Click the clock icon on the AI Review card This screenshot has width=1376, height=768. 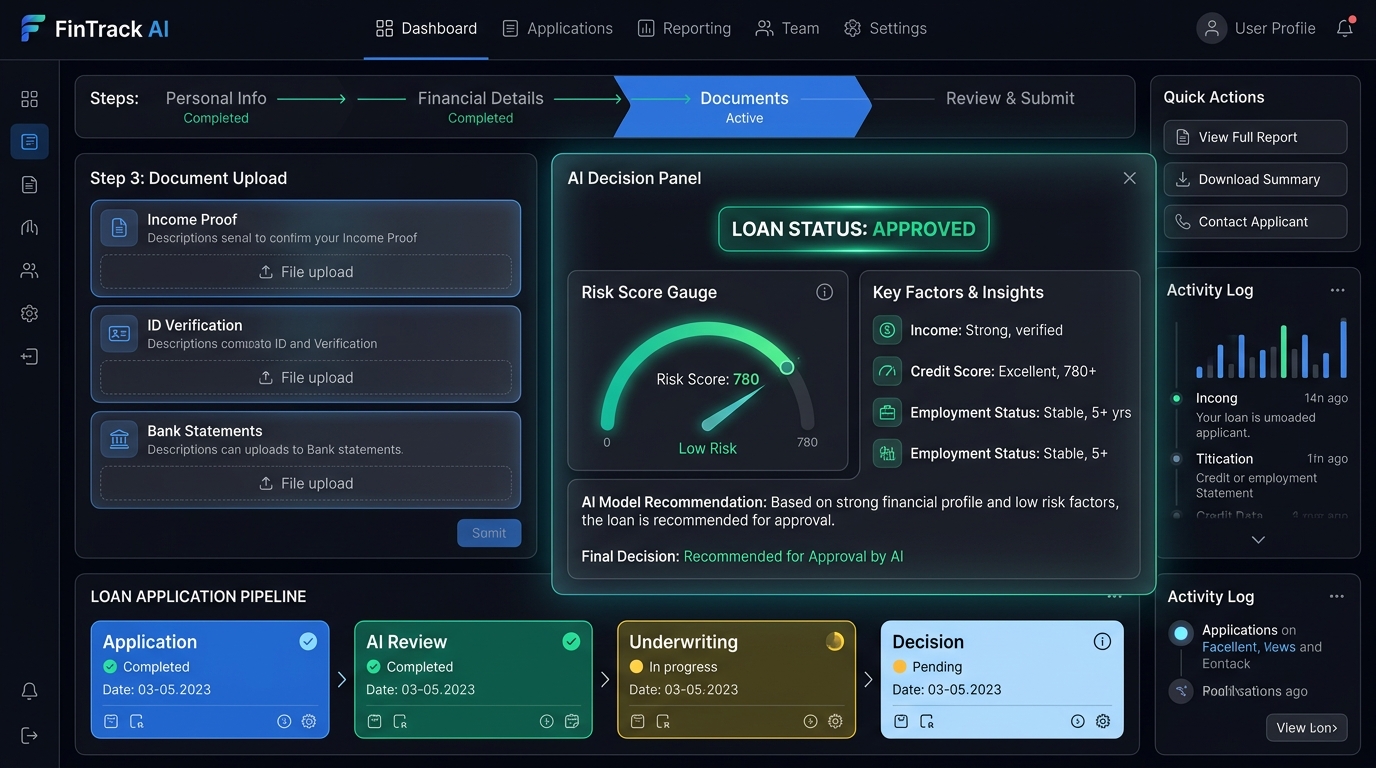[547, 721]
